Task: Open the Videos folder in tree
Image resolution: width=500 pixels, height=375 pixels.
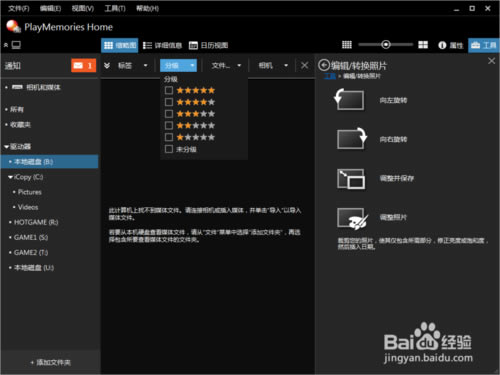Action: (28, 207)
